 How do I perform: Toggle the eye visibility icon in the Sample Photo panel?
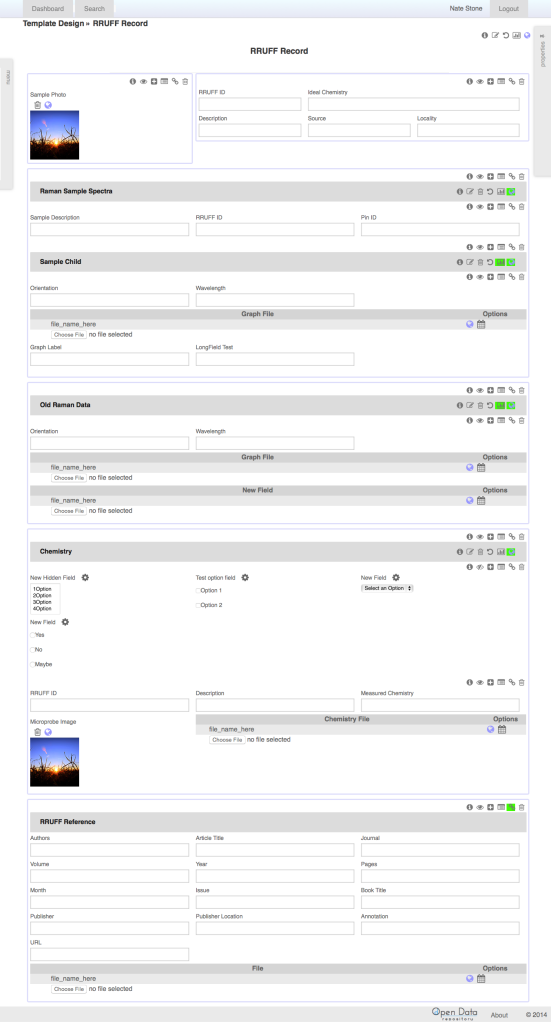(x=143, y=82)
